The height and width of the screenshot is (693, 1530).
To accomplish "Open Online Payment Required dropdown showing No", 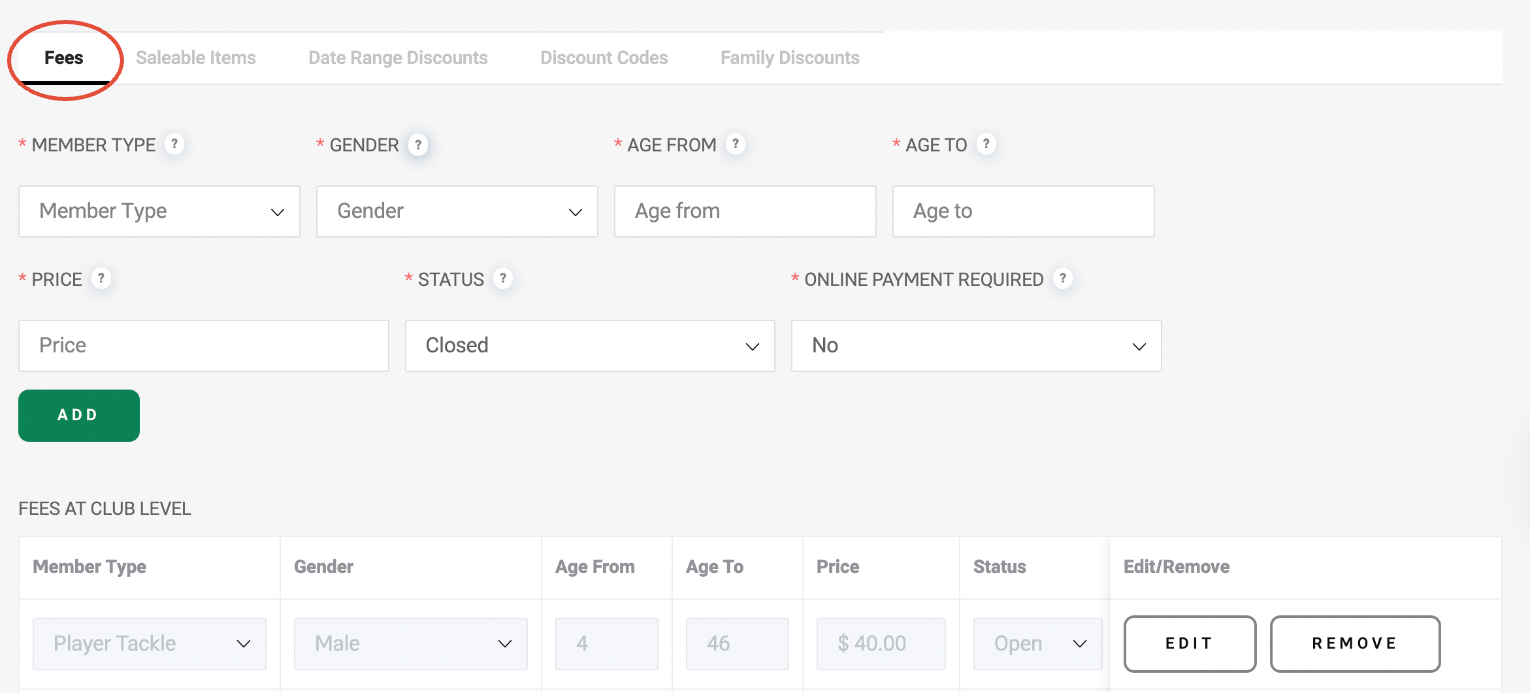I will (x=976, y=346).
